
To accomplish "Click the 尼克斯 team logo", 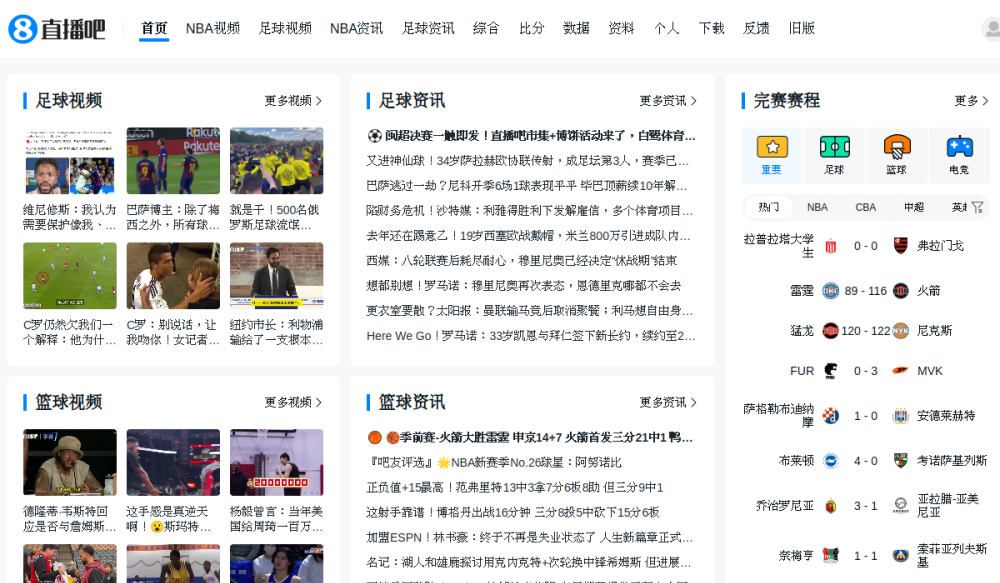I will pyautogui.click(x=901, y=330).
